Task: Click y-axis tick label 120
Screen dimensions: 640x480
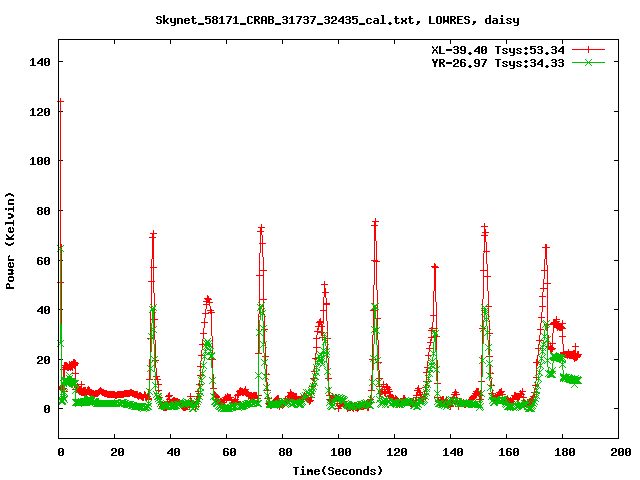Action: coord(40,112)
